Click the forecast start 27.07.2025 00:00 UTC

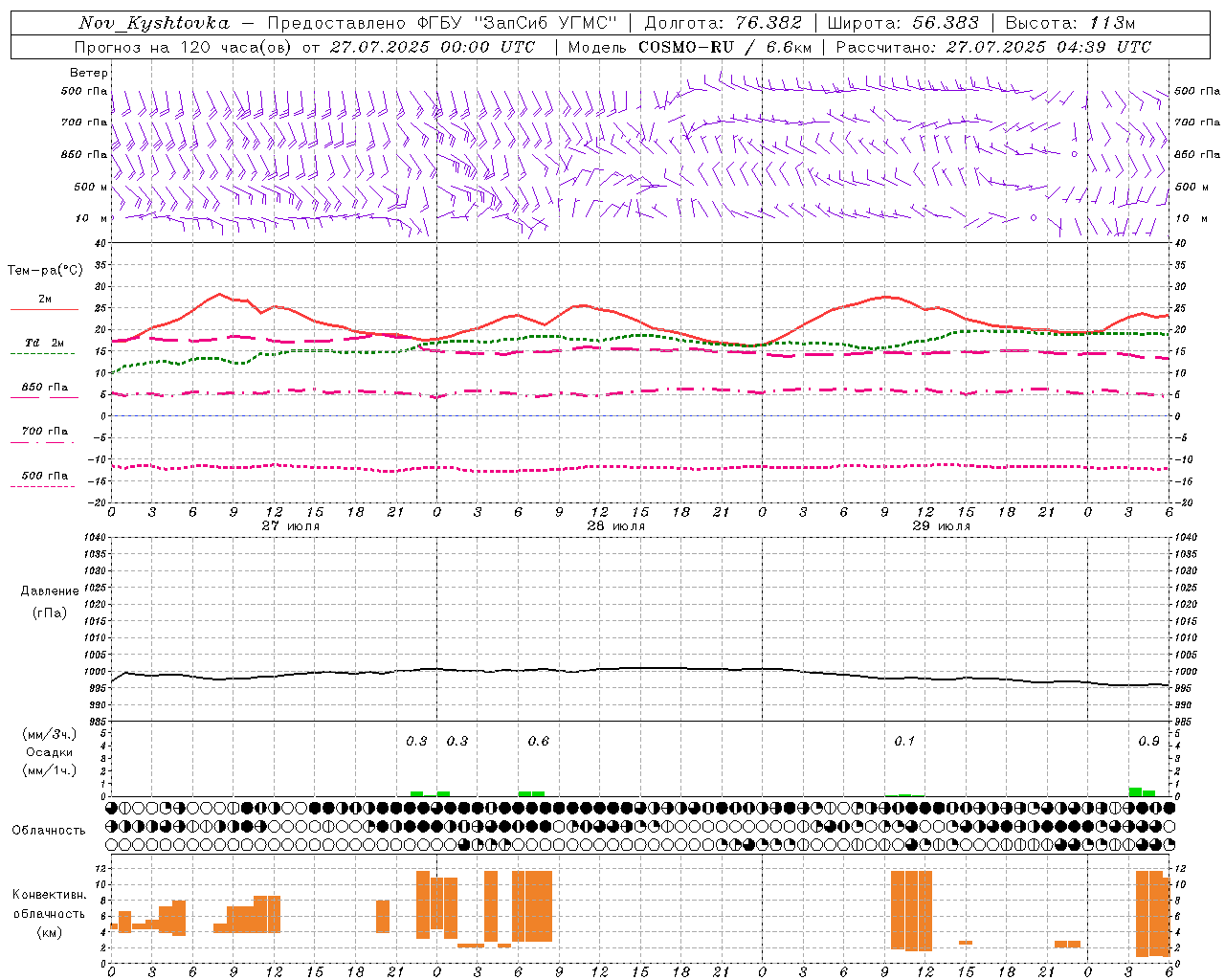point(435,47)
